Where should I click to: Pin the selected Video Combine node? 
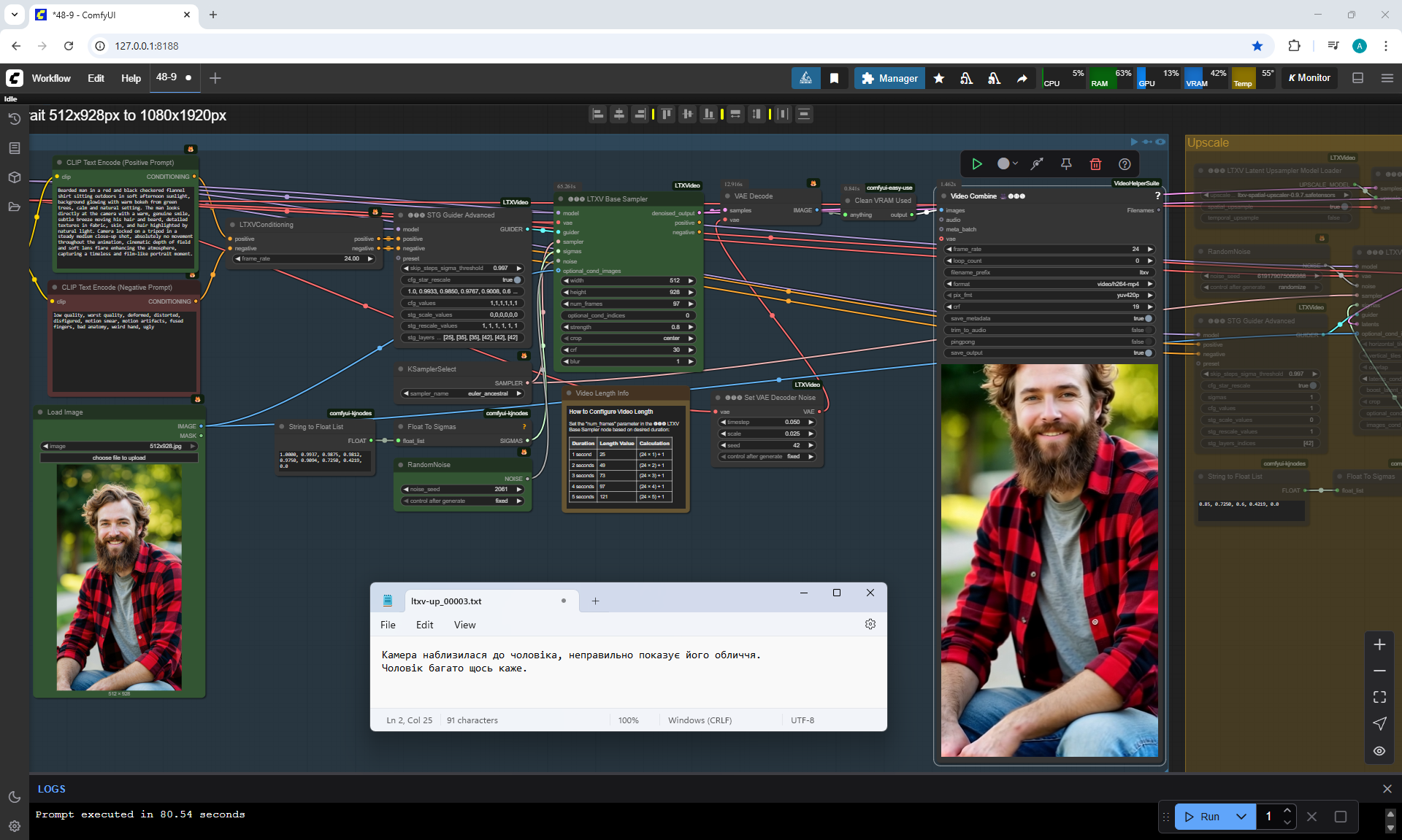point(1066,164)
